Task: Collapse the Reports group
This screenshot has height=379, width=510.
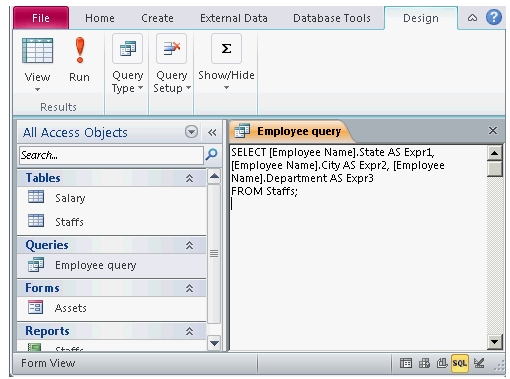Action: point(189,331)
